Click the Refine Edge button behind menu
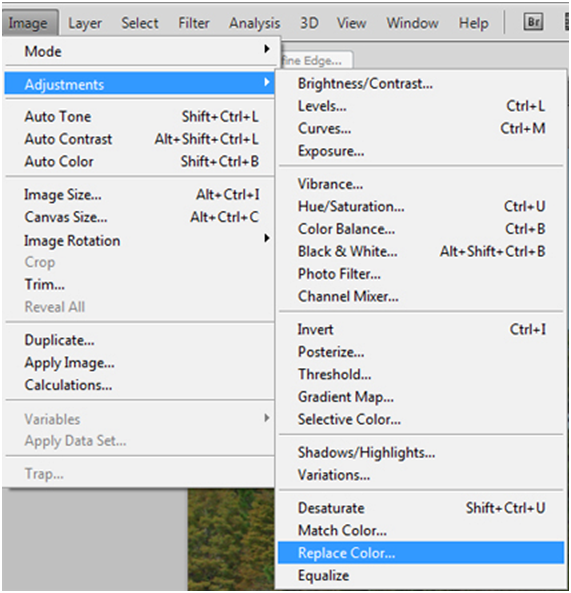Image resolution: width=571 pixels, height=593 pixels. pos(317,61)
